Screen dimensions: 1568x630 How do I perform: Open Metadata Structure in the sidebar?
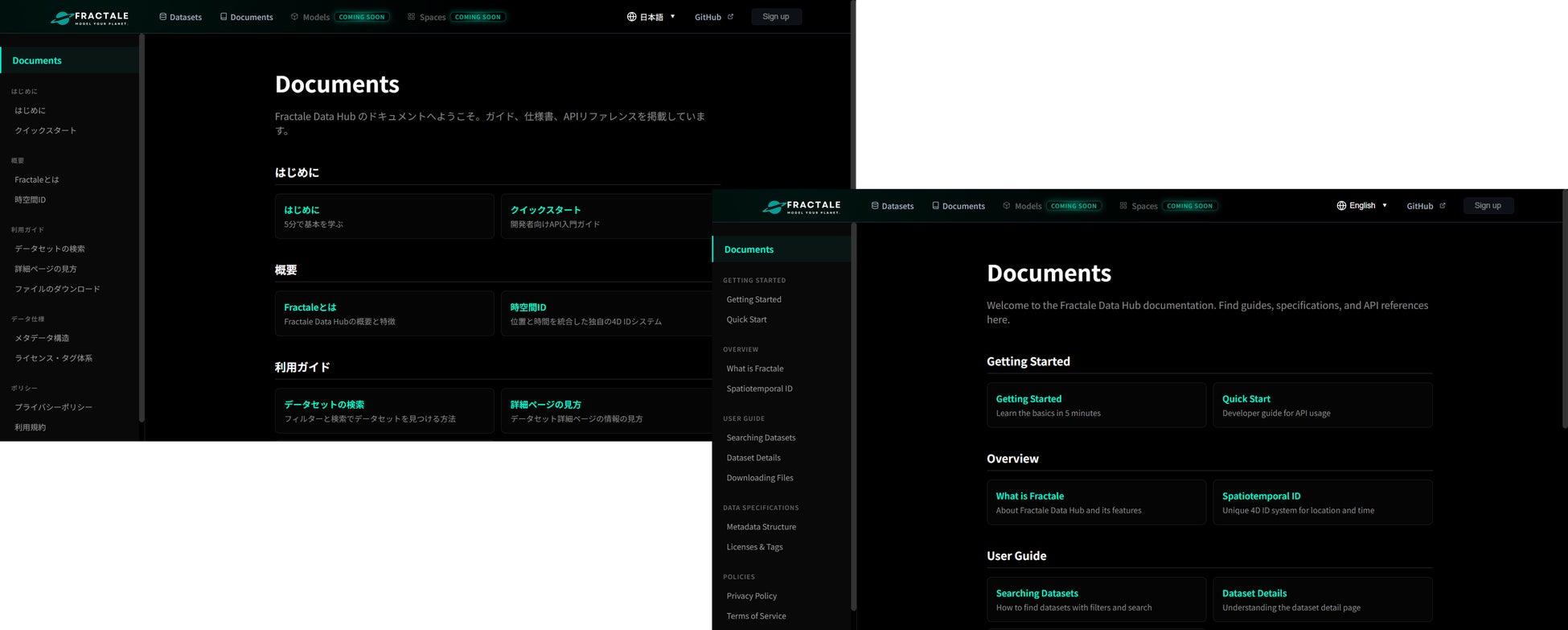(761, 527)
